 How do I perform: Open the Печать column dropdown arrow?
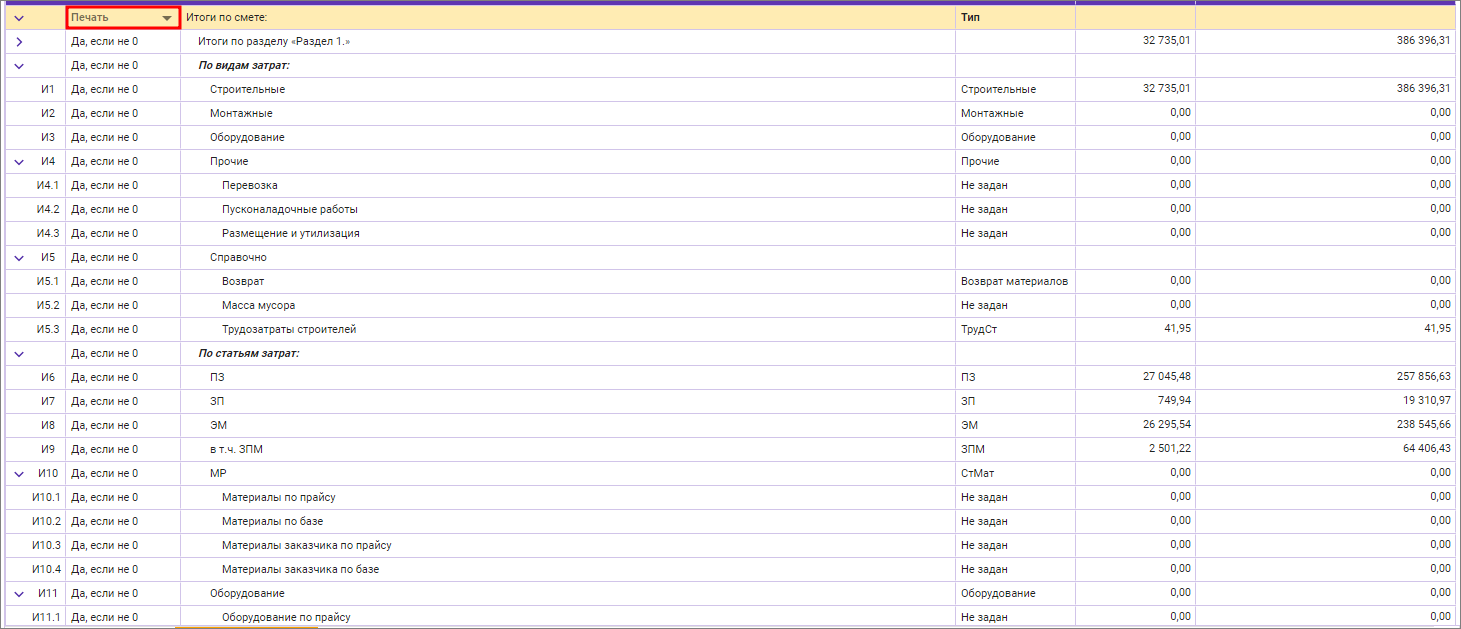[x=167, y=18]
